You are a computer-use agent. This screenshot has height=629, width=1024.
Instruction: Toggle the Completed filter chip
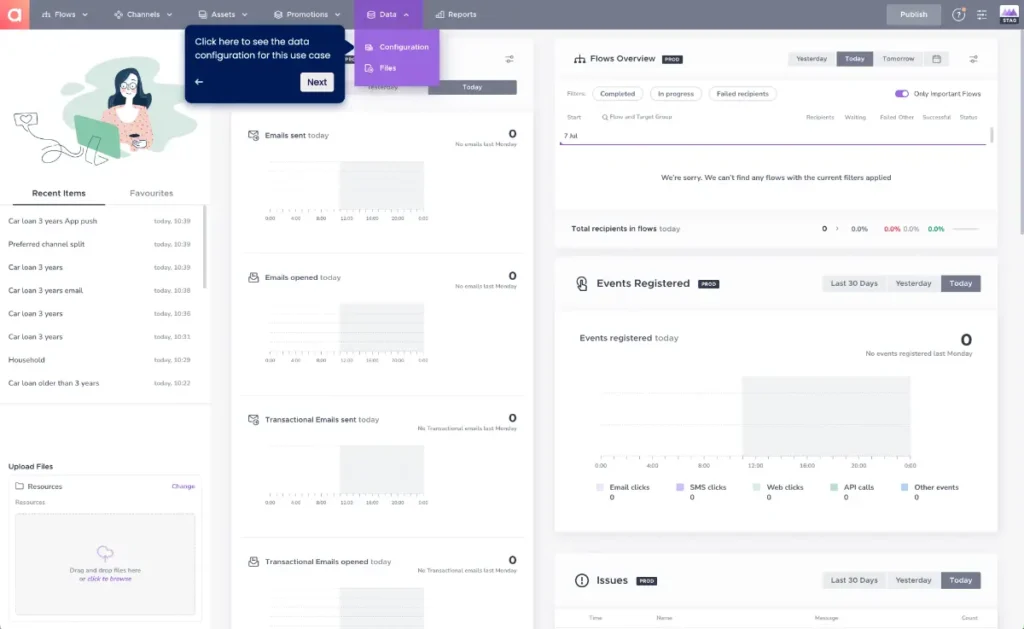coord(617,94)
